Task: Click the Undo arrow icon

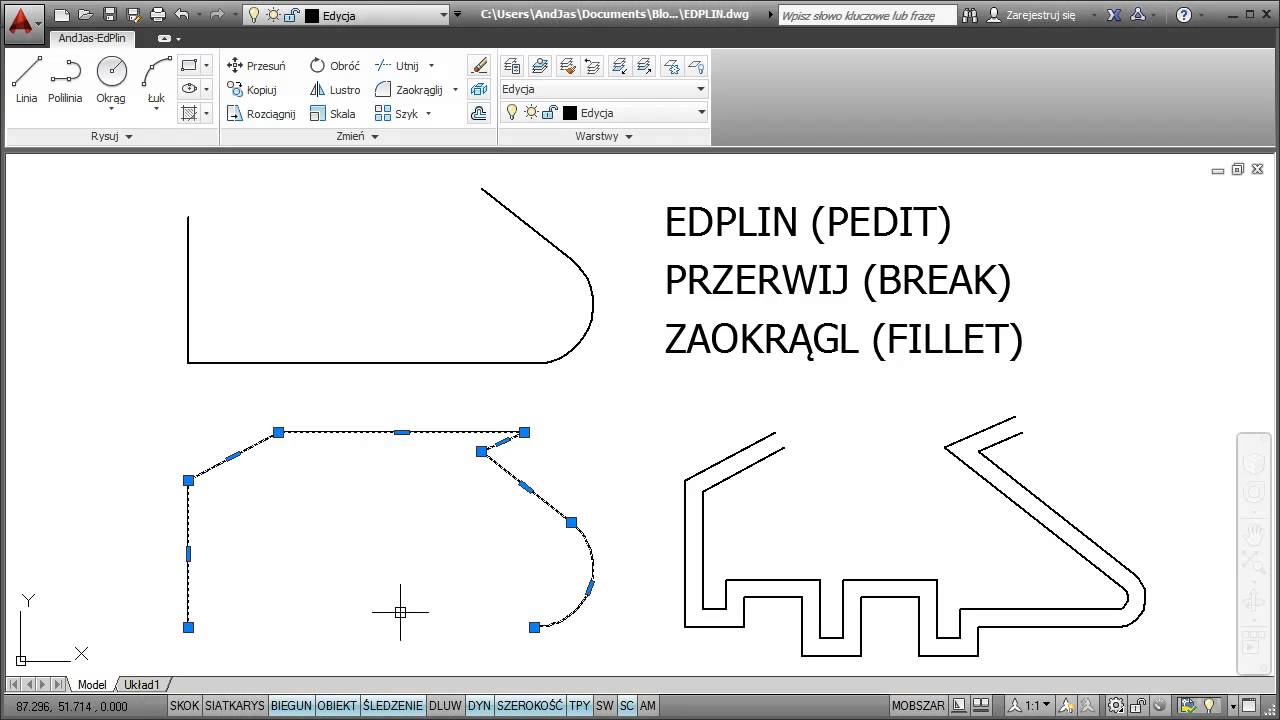Action: [x=181, y=15]
